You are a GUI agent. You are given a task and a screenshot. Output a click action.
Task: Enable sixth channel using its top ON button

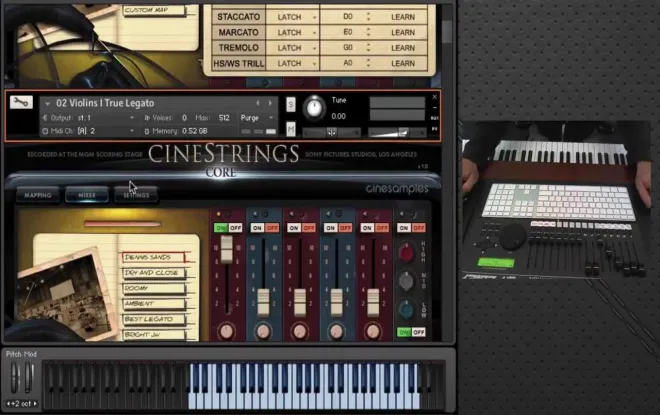404,228
